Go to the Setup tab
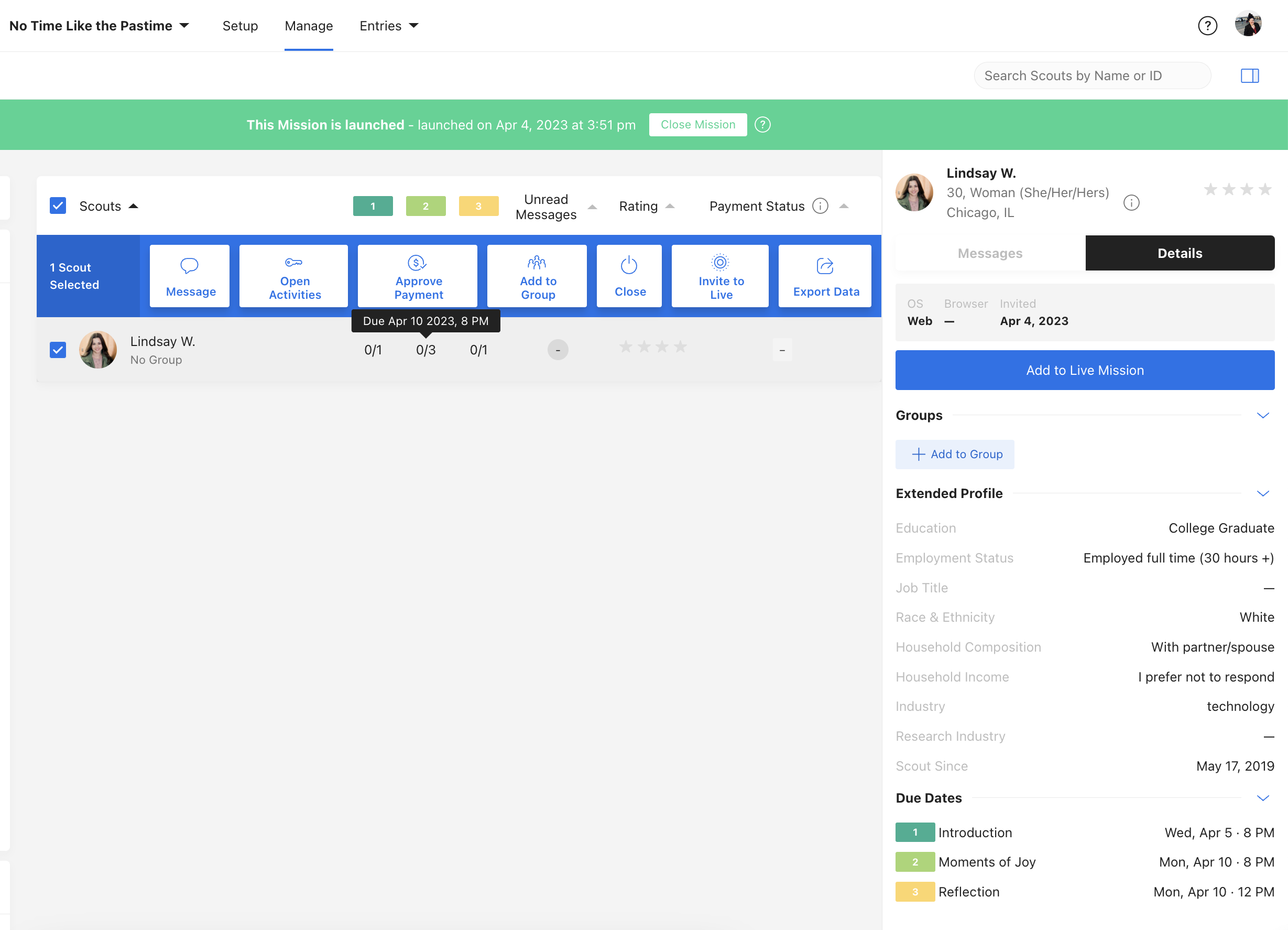This screenshot has width=1288, height=930. pos(240,26)
